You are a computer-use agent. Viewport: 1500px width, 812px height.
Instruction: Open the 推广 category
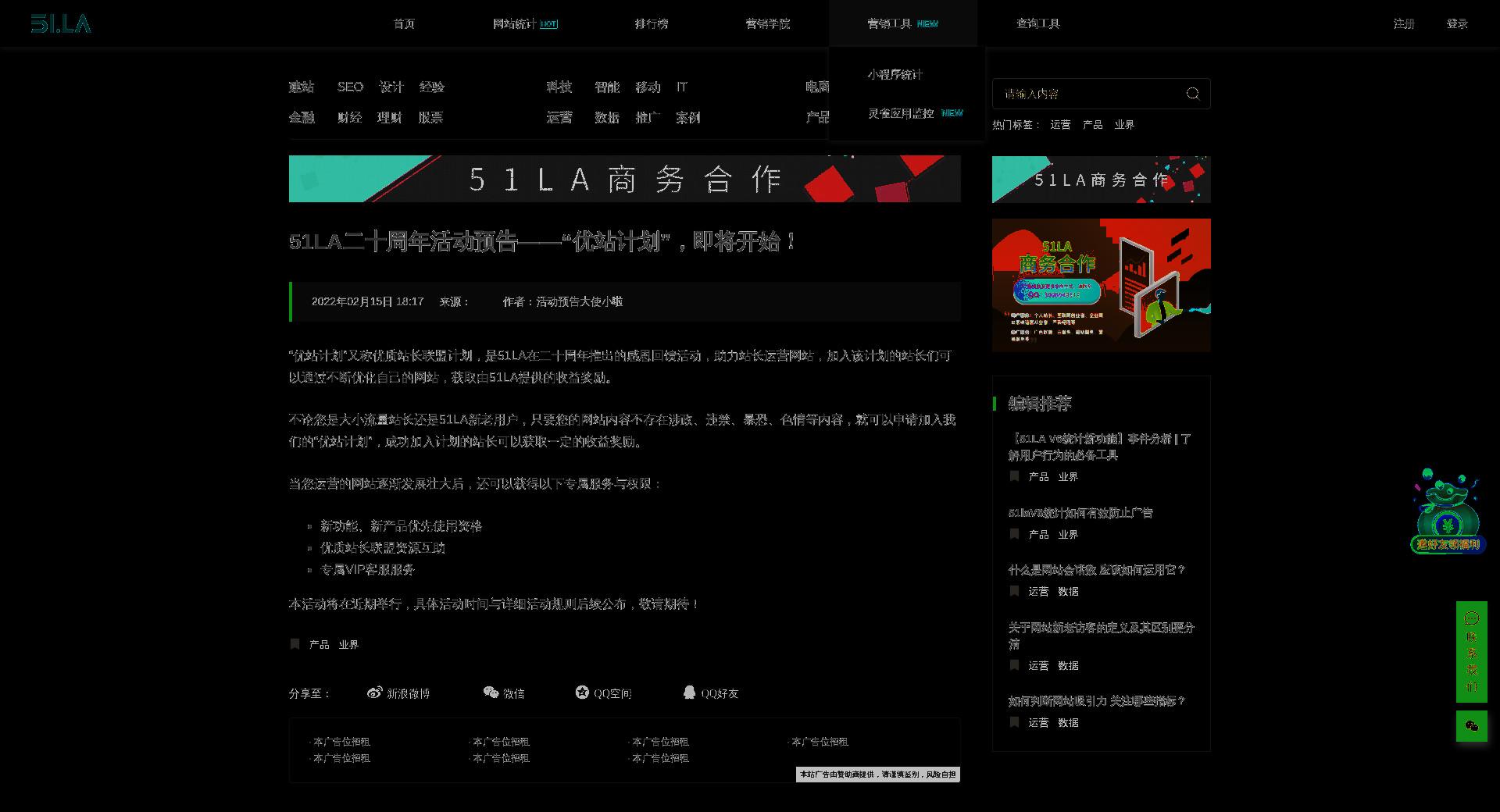click(648, 118)
